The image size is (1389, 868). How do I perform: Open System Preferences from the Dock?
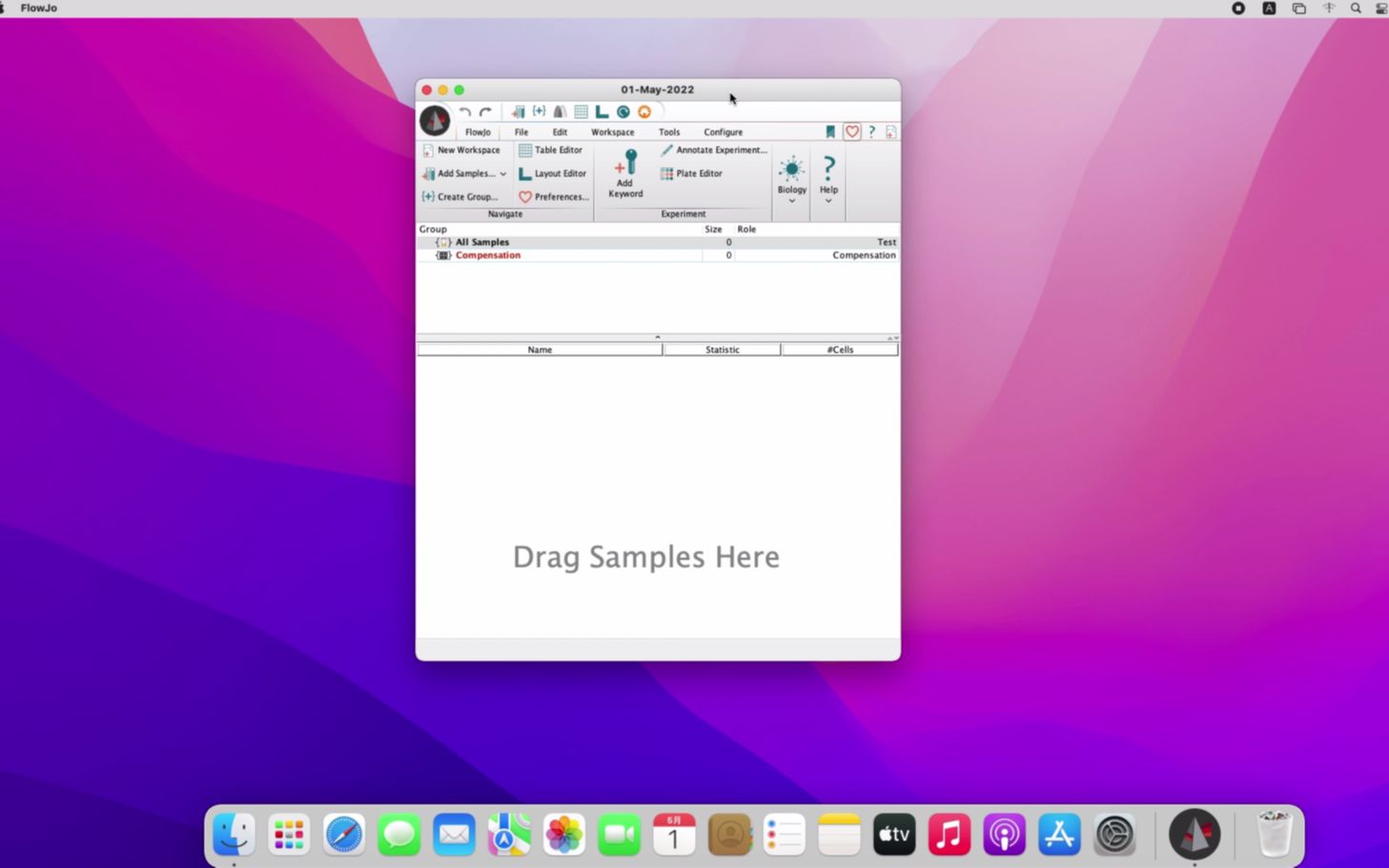point(1114,836)
